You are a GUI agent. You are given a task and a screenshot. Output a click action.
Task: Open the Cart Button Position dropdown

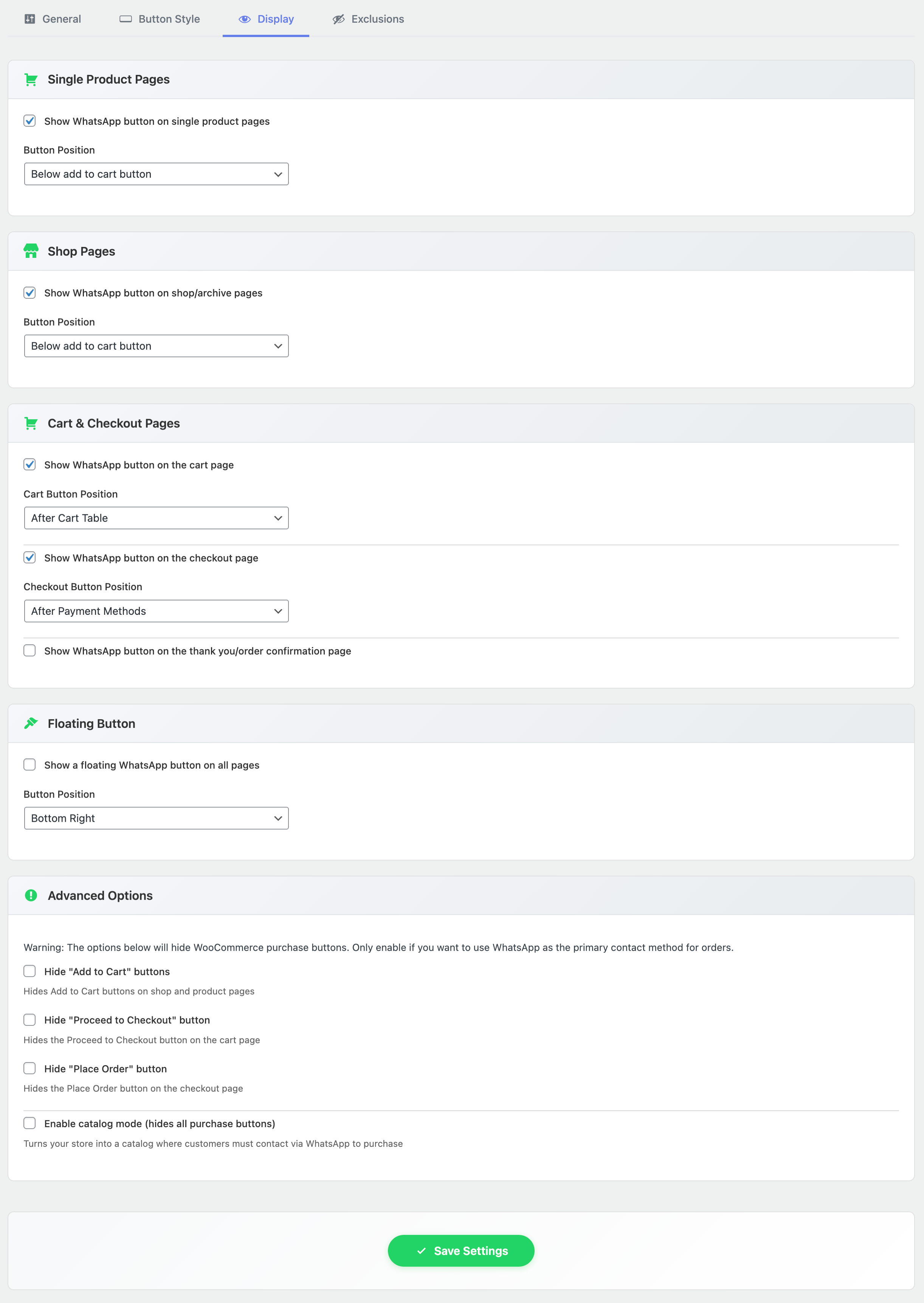coord(156,518)
